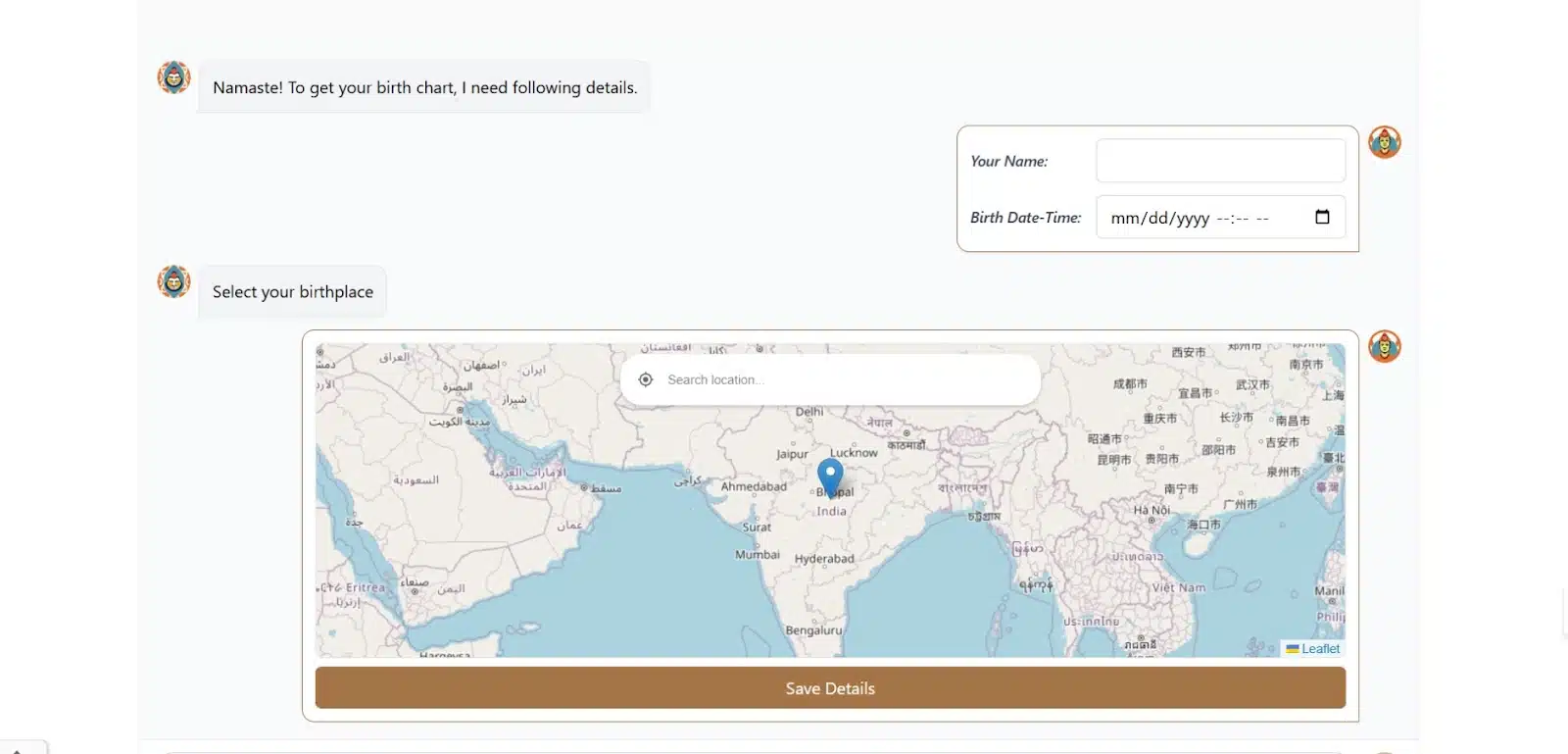This screenshot has width=1568, height=754.
Task: Click Ahmedabad city label on map
Action: point(754,486)
